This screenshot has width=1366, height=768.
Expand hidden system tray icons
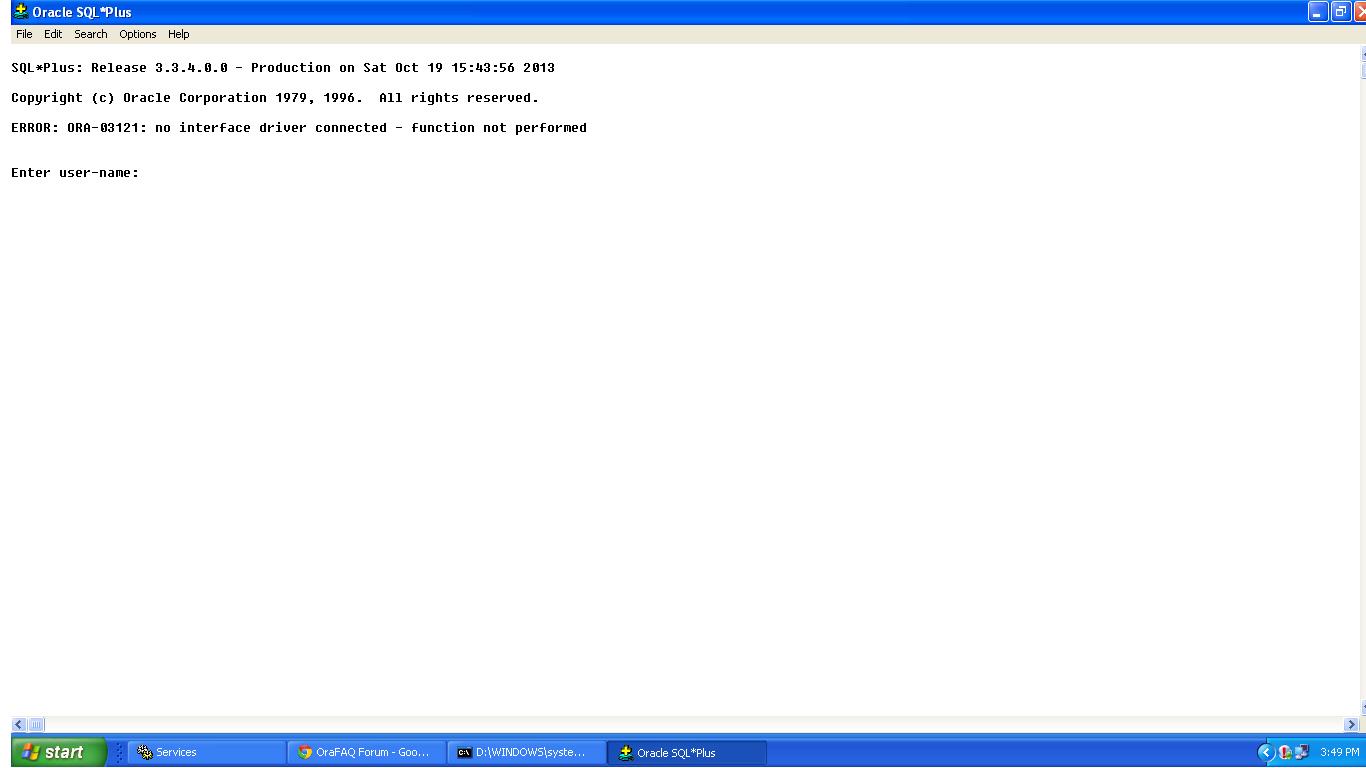click(x=1265, y=752)
